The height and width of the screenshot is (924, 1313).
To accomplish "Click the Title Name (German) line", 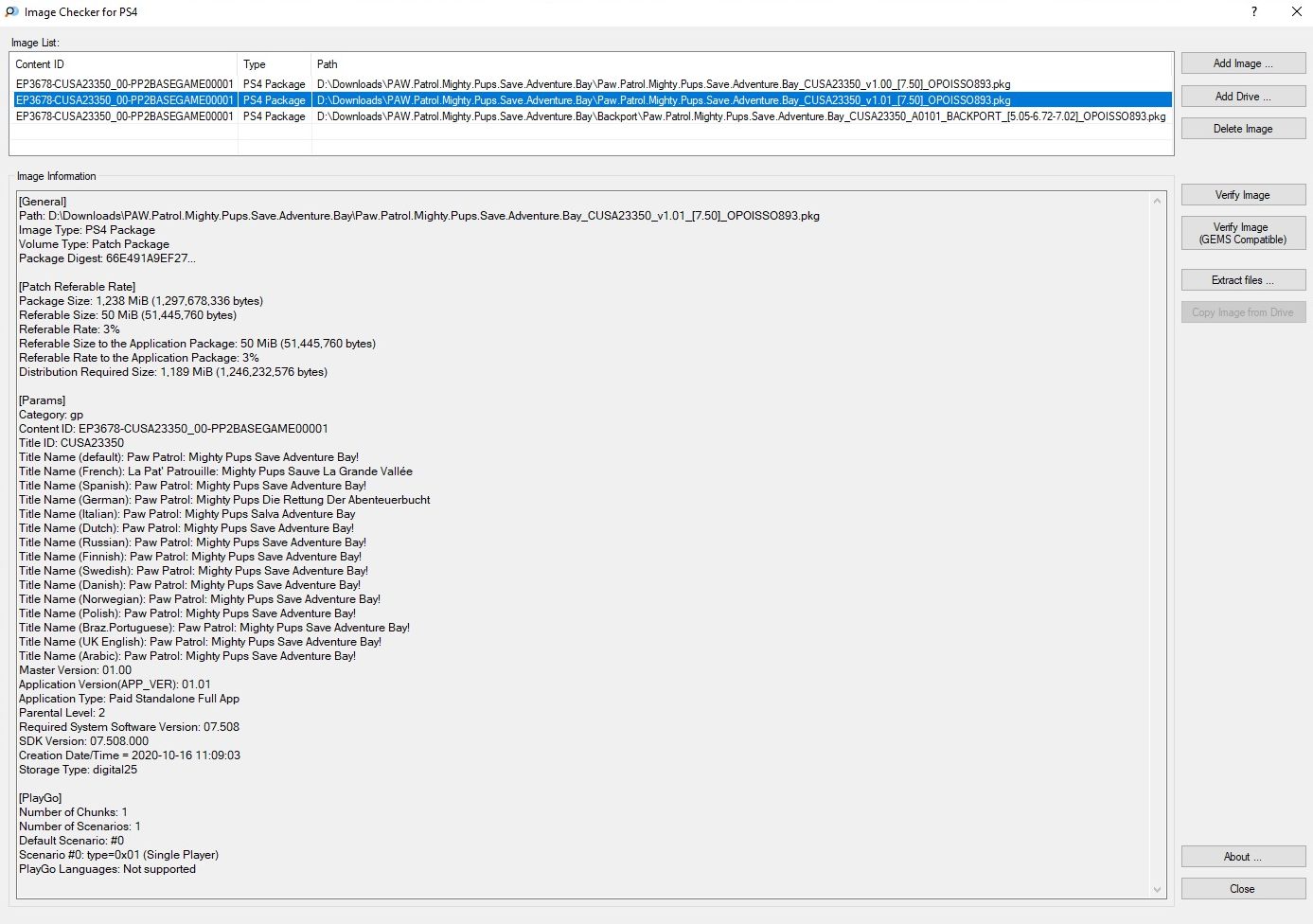I will point(224,500).
